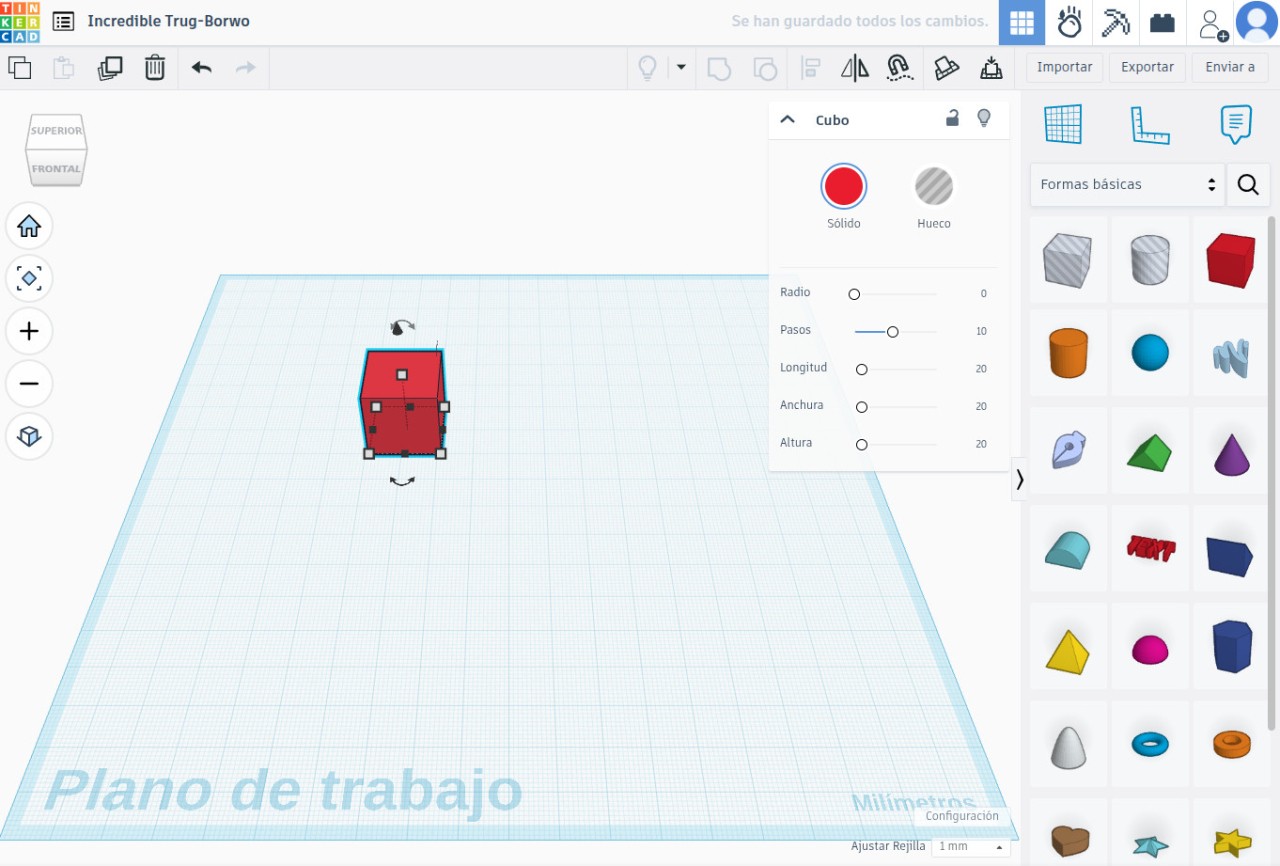
Task: Click the Undo arrow
Action: coord(201,68)
